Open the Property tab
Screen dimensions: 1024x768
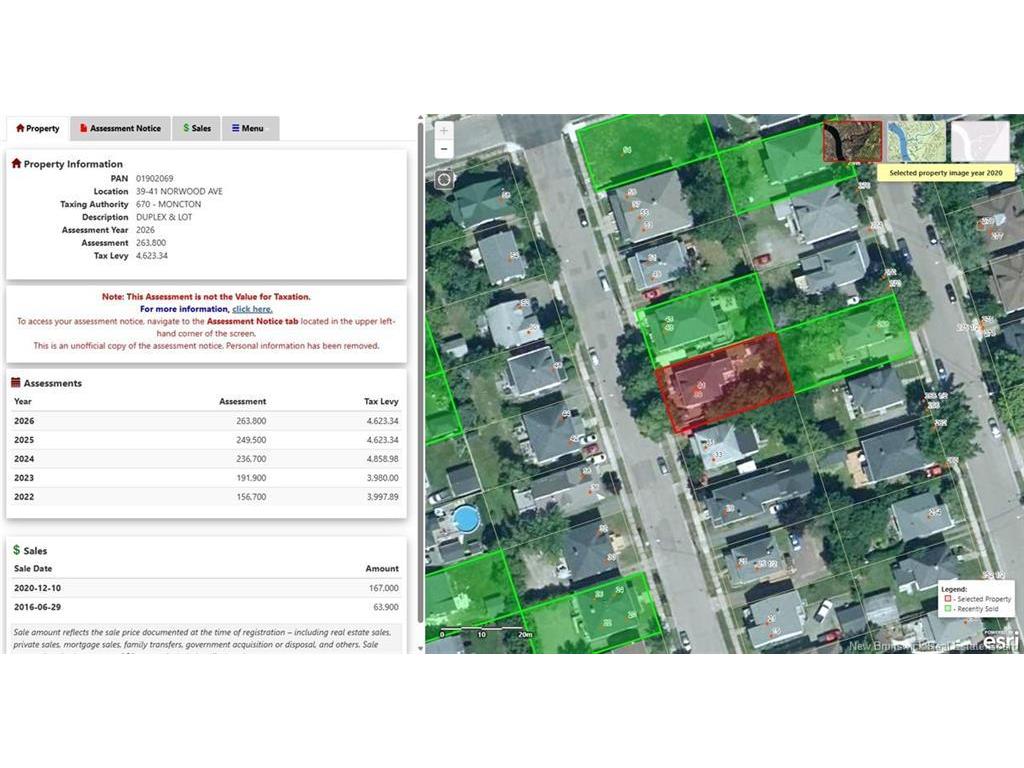tap(38, 129)
